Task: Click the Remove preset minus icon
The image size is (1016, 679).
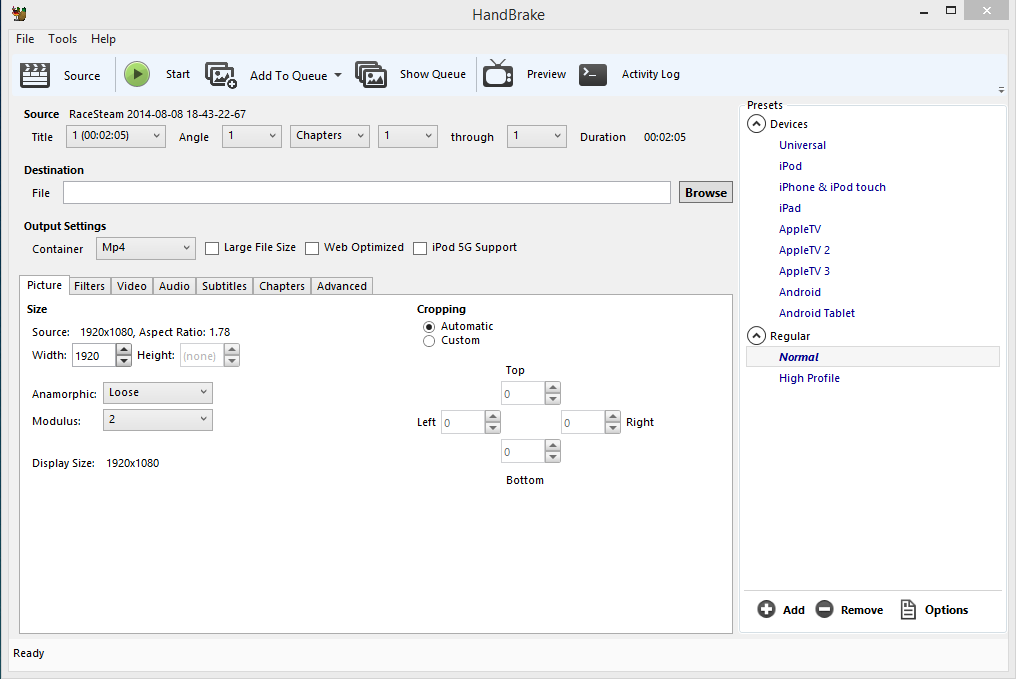Action: pyautogui.click(x=824, y=609)
